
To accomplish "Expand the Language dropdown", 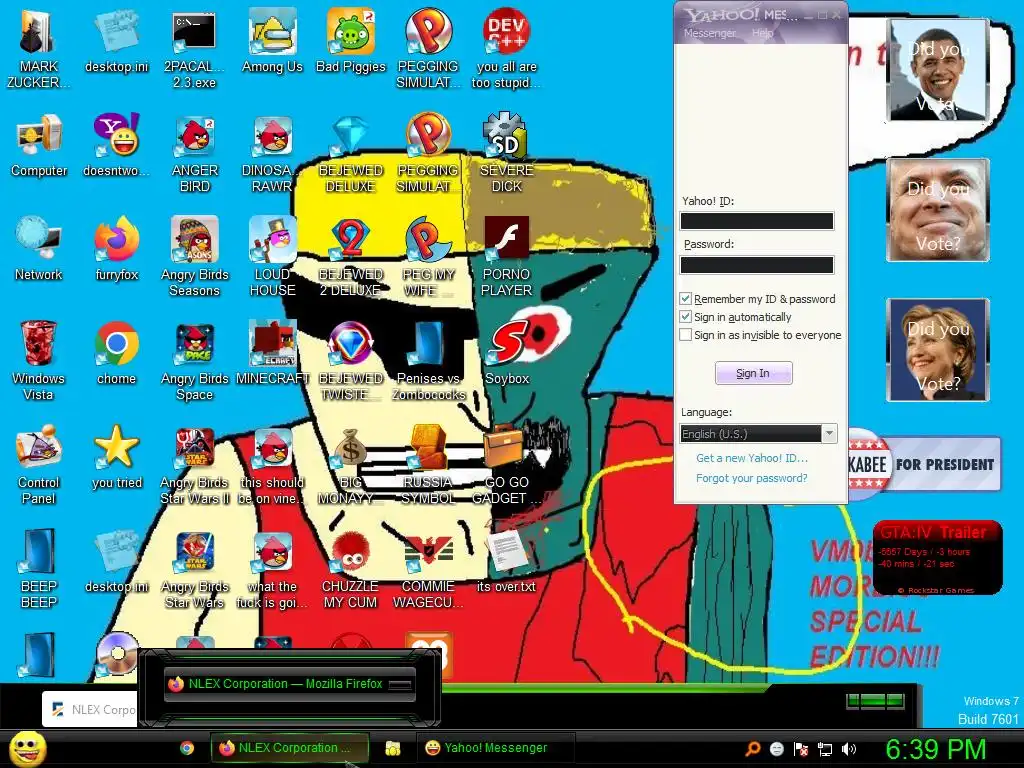I will (829, 434).
